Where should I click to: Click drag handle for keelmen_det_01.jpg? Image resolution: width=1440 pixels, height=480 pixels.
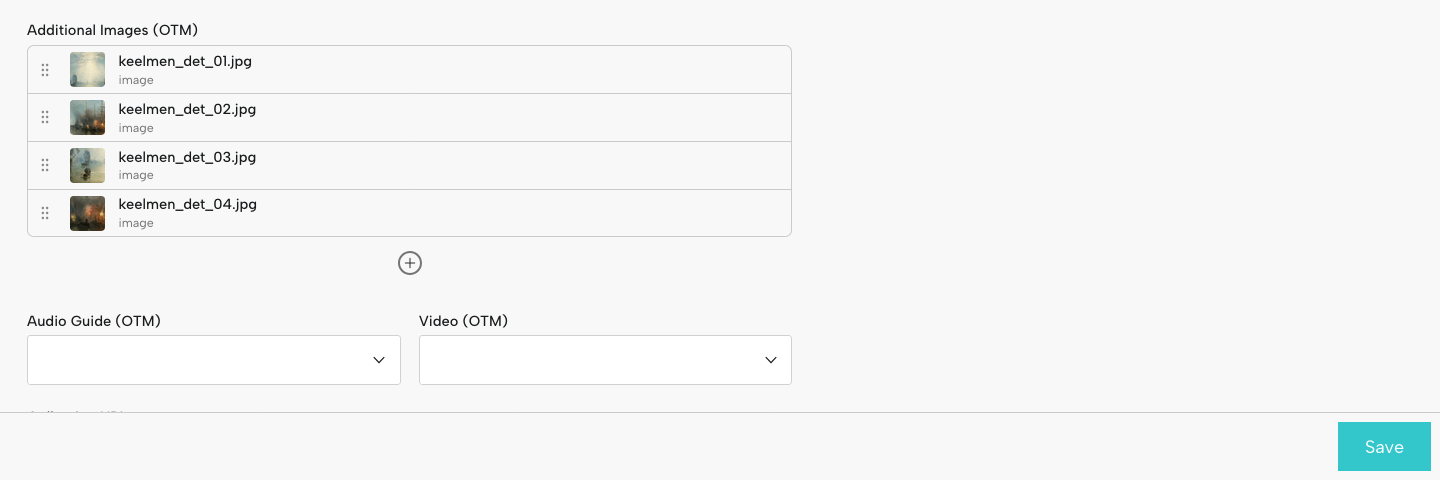[x=45, y=70]
